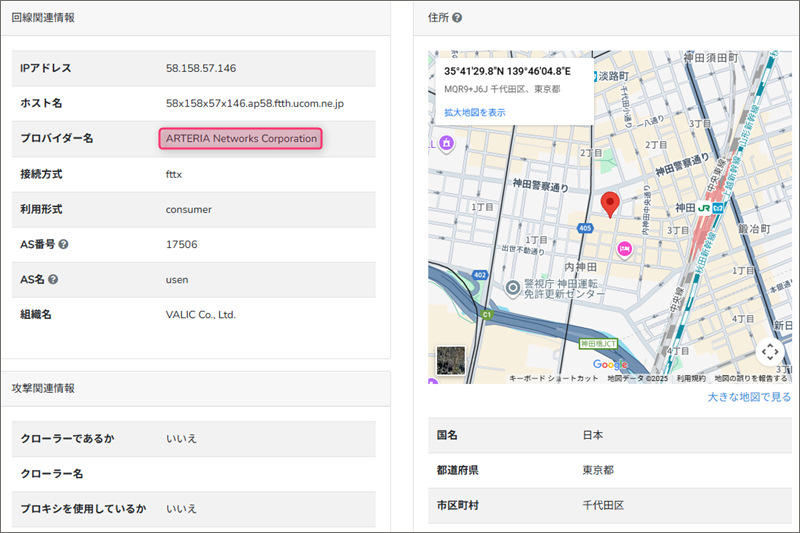Viewport: 800px width, 533px height.
Task: Click the 警視庁 license center marker
Action: click(x=513, y=288)
